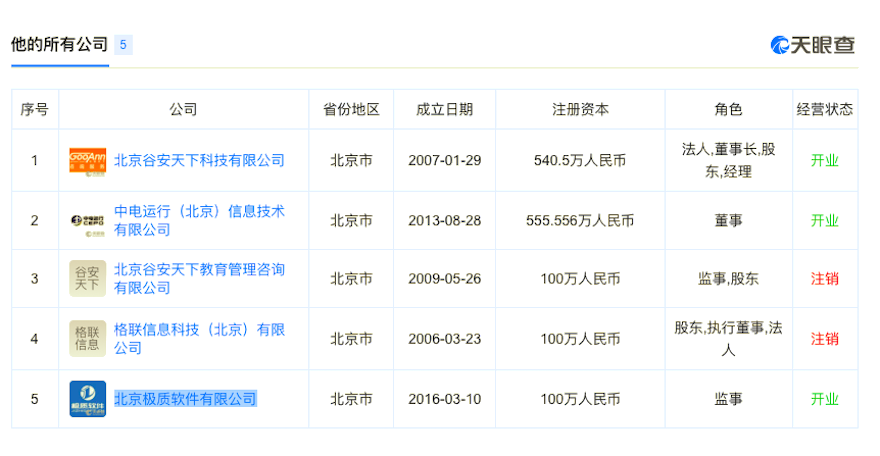Click the logo for 中电运行（北京）信息技术有限公司
The height and width of the screenshot is (456, 880).
pos(88,222)
